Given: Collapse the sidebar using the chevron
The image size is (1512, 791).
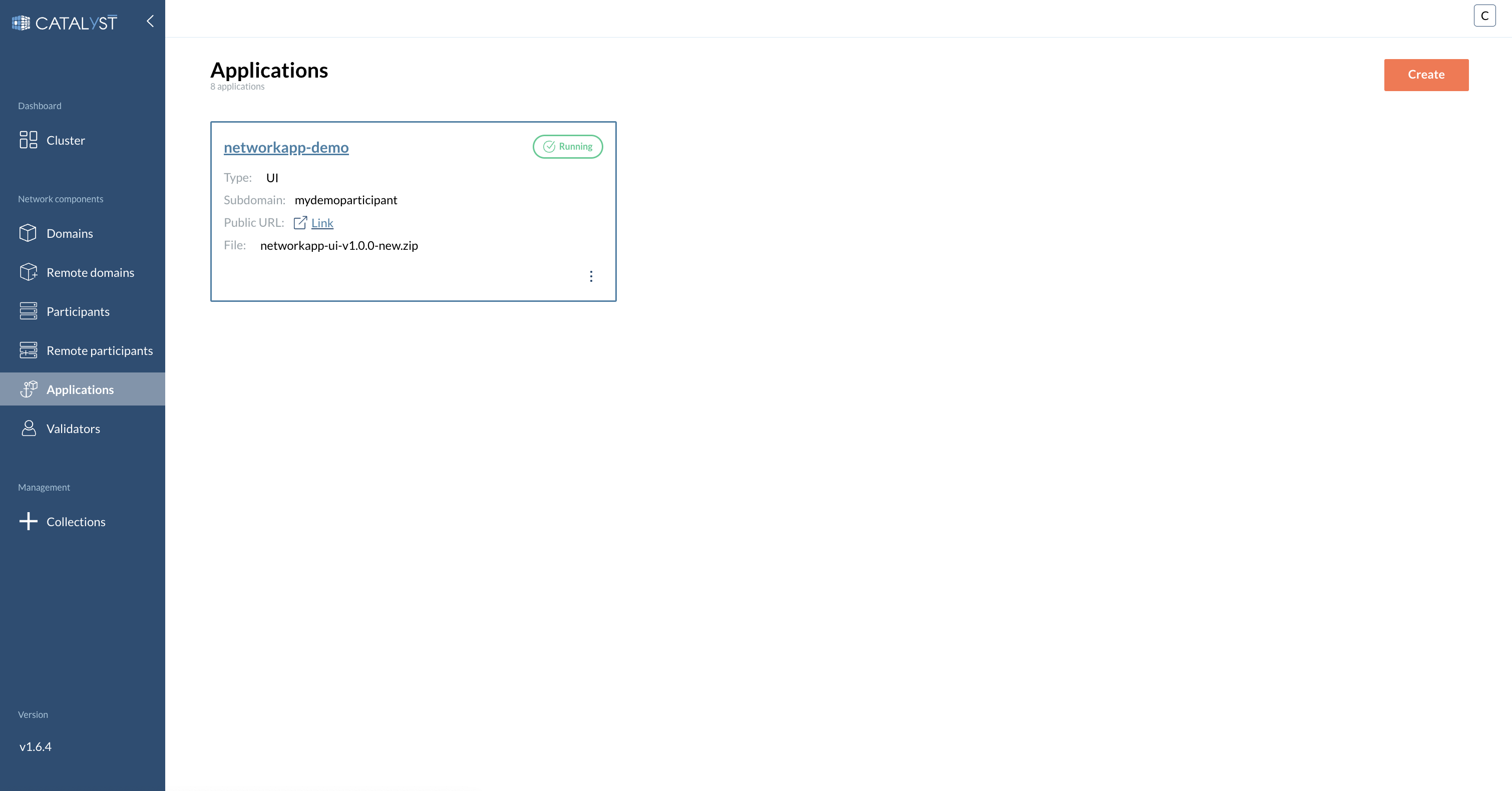Looking at the screenshot, I should [x=150, y=22].
